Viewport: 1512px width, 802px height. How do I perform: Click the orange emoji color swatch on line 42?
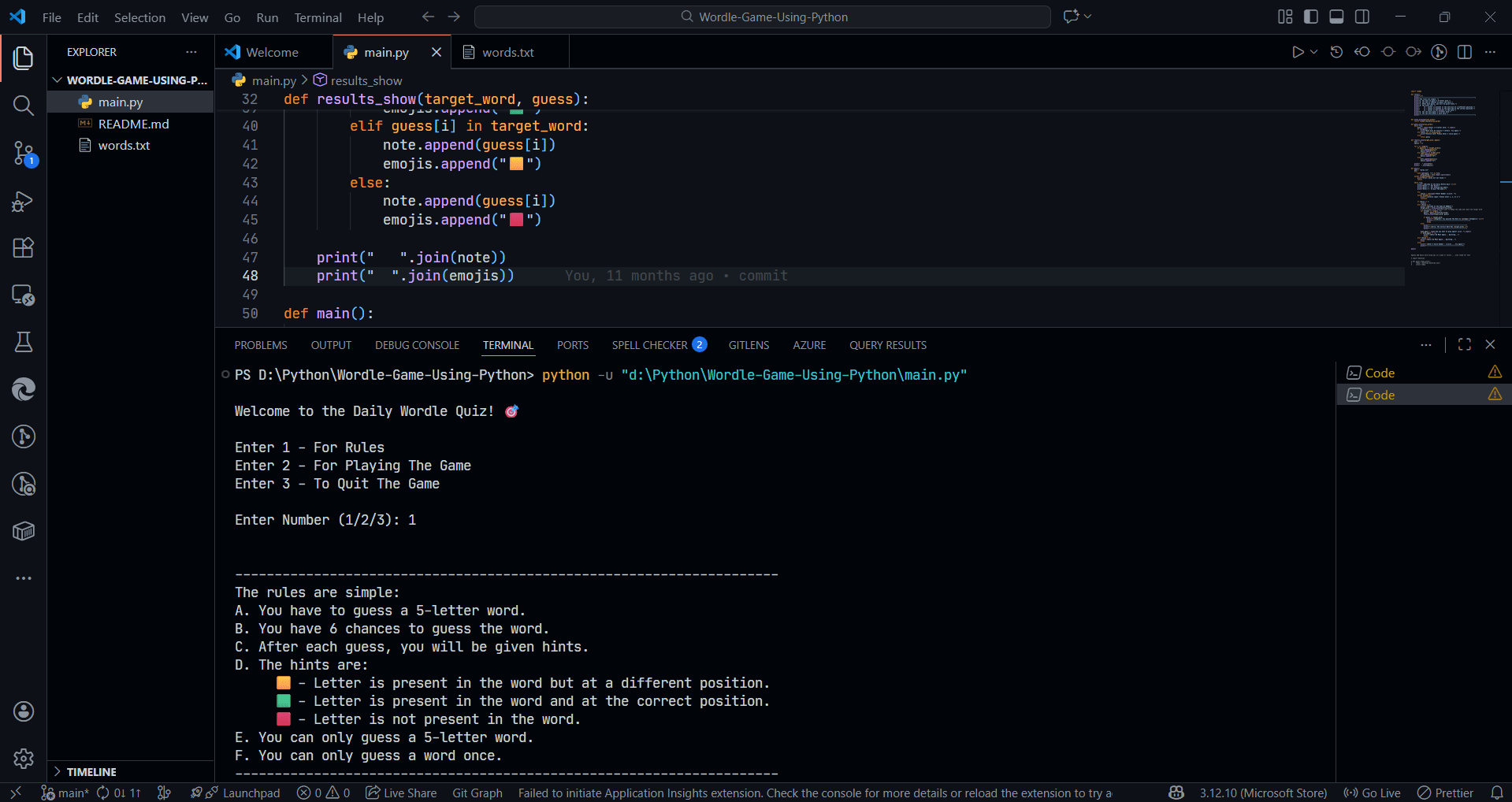(x=516, y=164)
